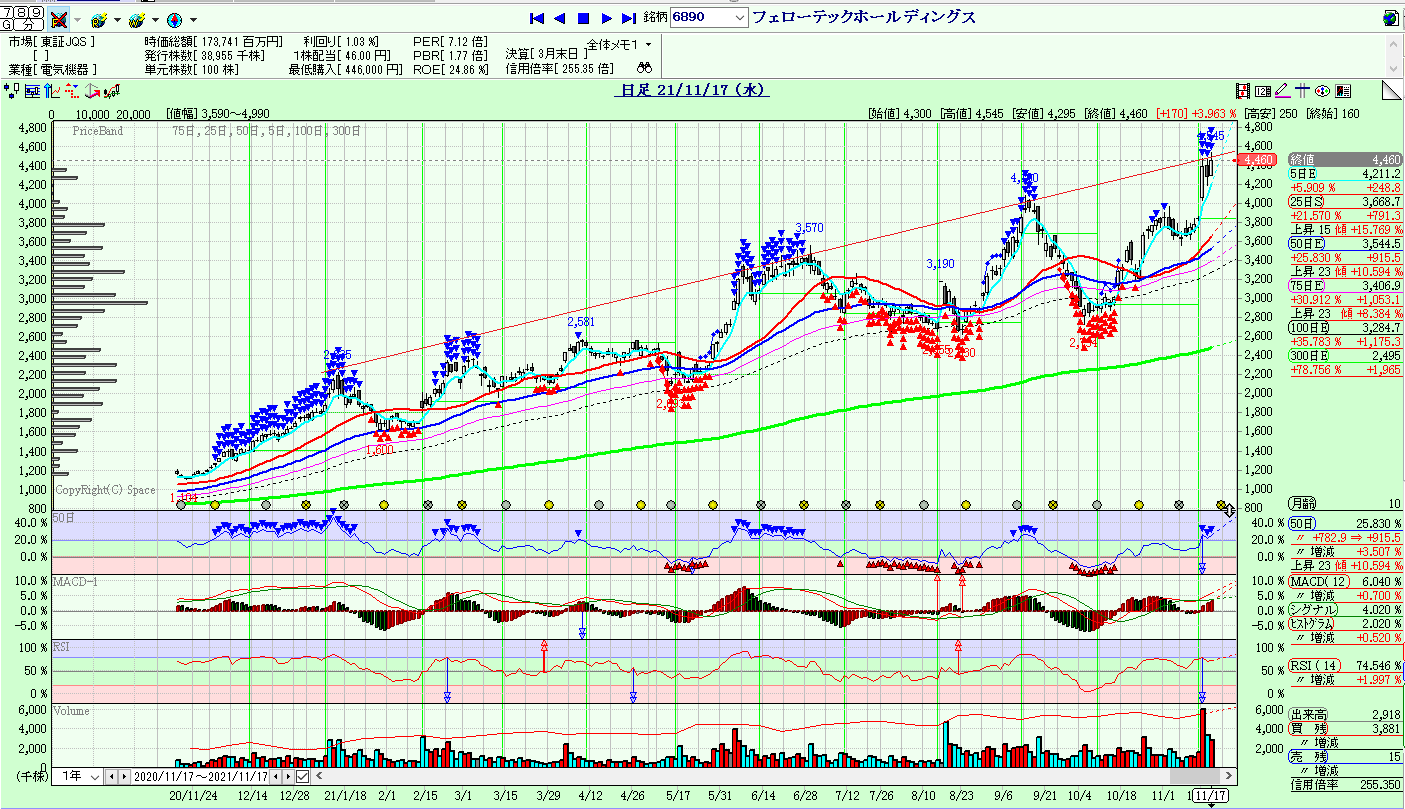Screen dimensions: 1405x809
Task: Expand the 全体メモ1 memo dropdown
Action: click(648, 44)
